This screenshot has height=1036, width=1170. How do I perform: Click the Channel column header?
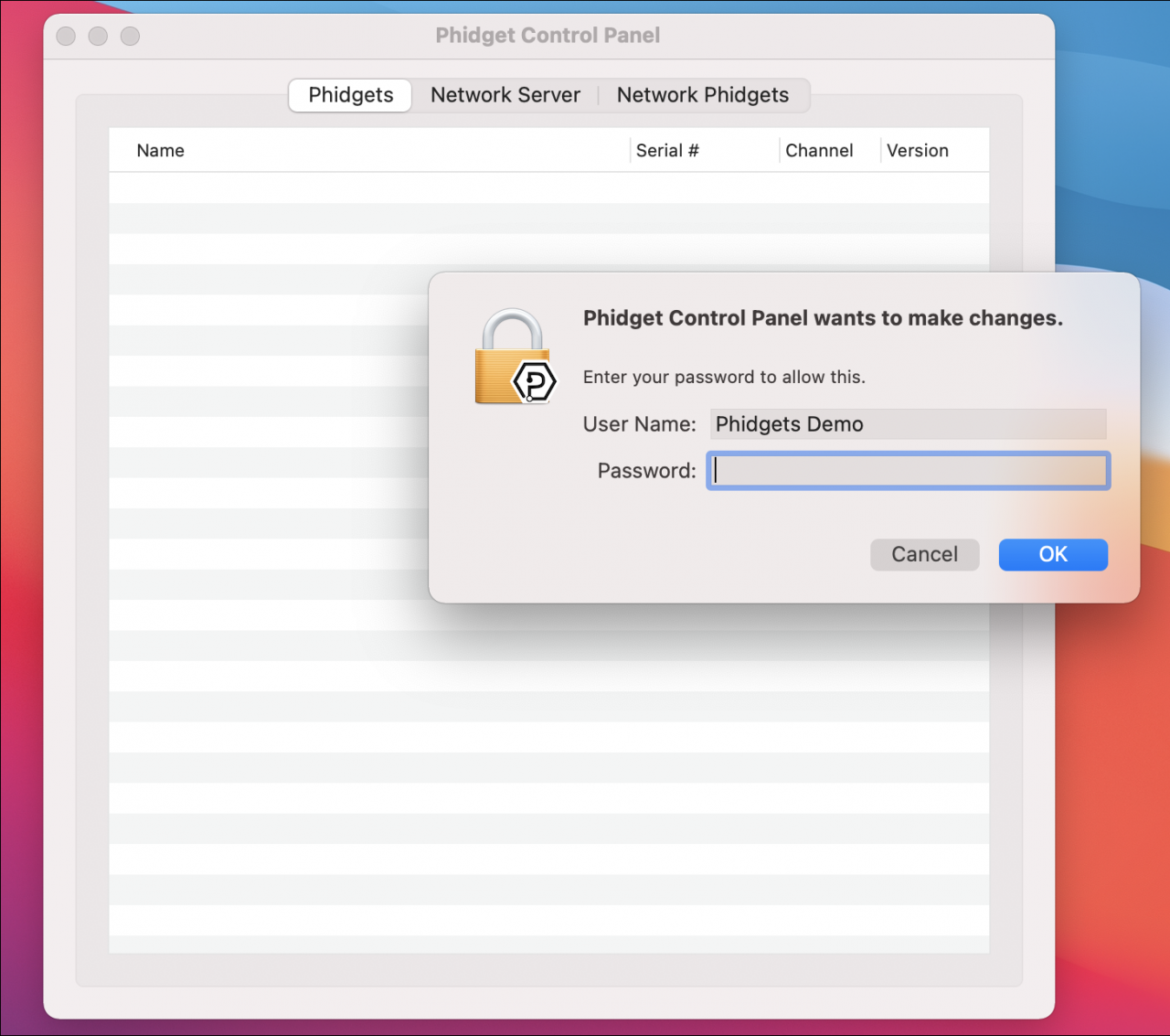819,150
